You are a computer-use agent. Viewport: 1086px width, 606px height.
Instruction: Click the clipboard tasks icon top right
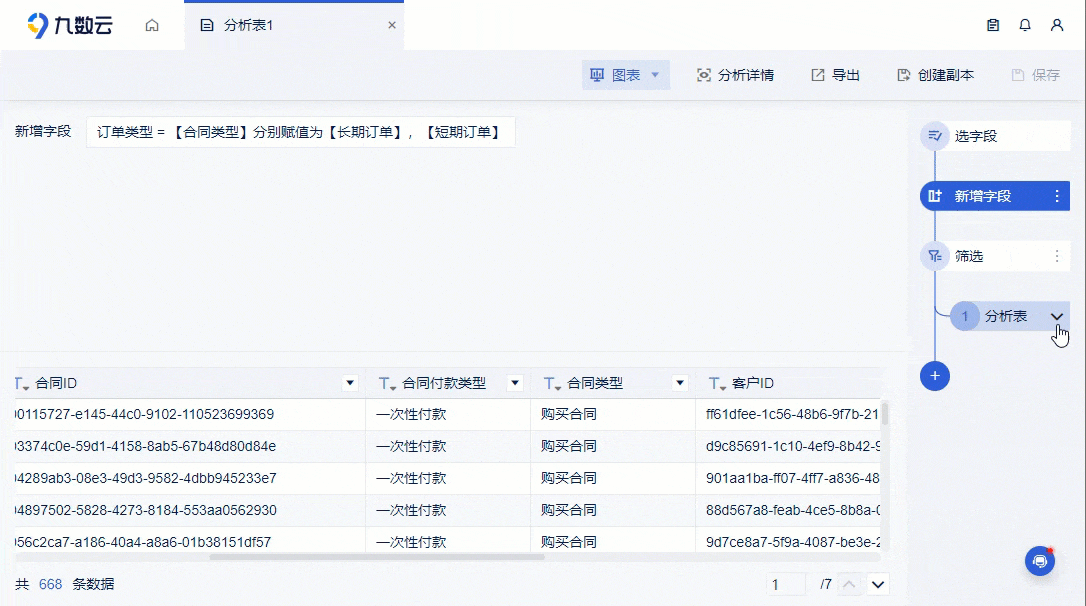click(992, 24)
